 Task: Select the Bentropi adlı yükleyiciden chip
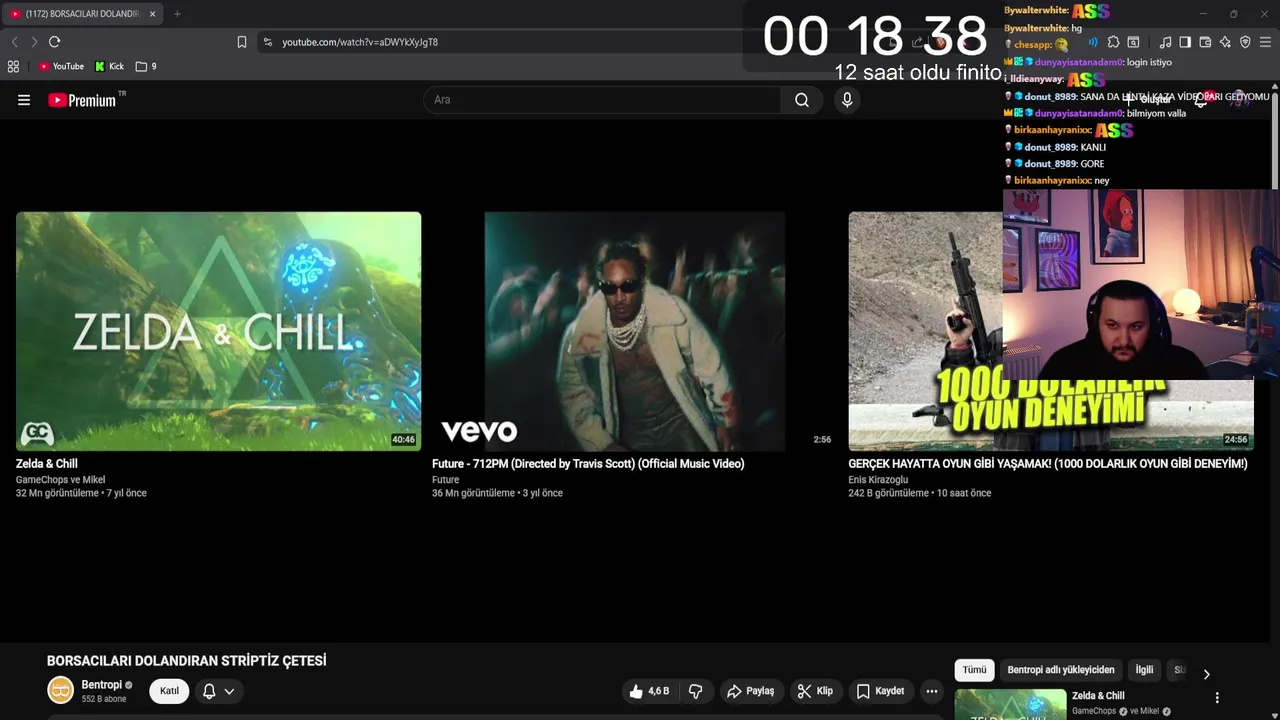click(1061, 670)
